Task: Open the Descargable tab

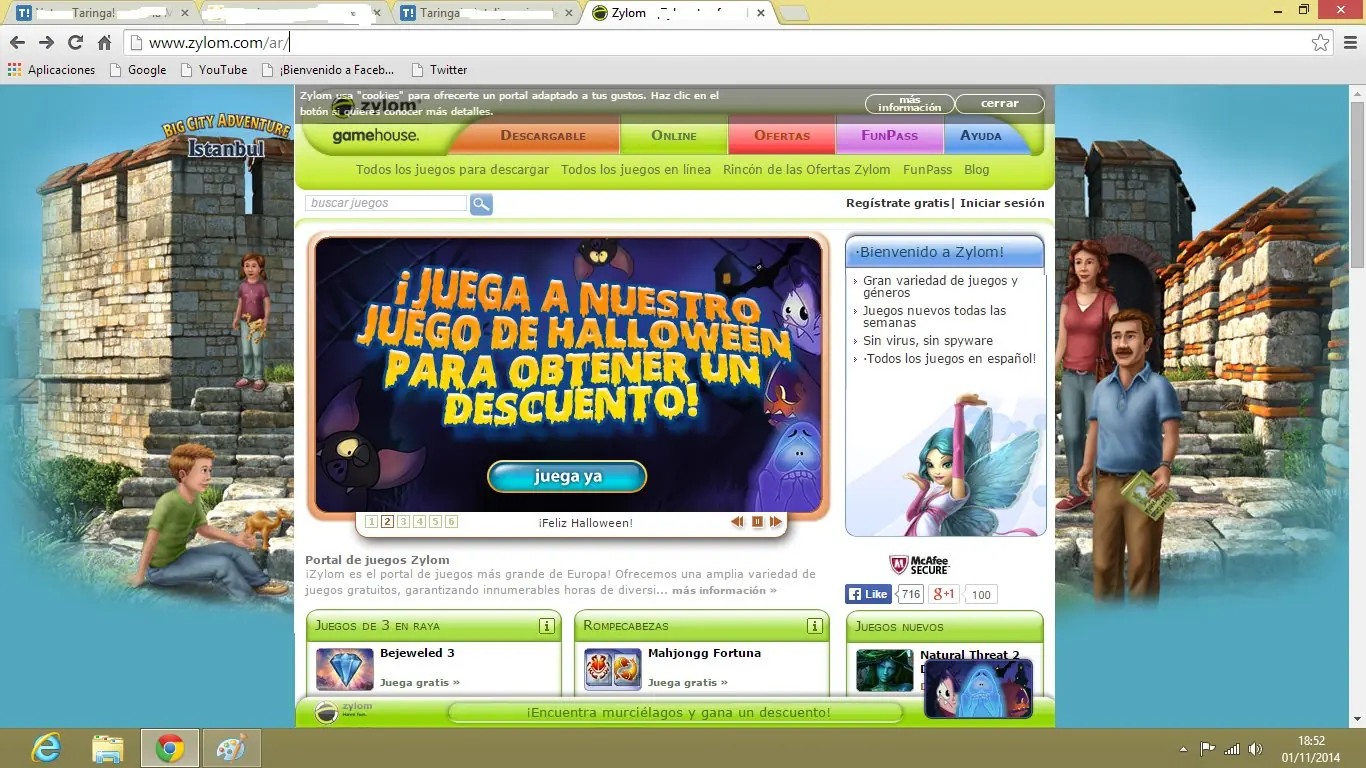Action: 543,136
